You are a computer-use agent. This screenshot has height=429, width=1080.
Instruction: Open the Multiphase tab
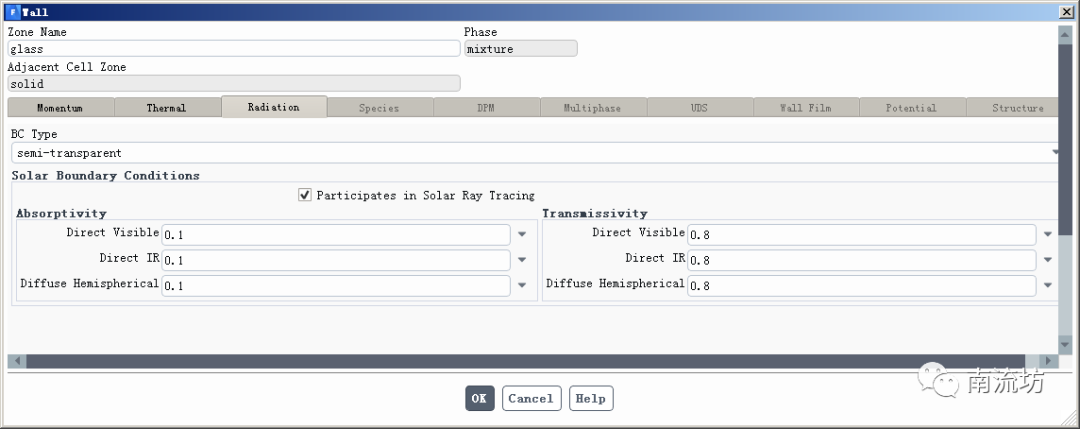[593, 107]
